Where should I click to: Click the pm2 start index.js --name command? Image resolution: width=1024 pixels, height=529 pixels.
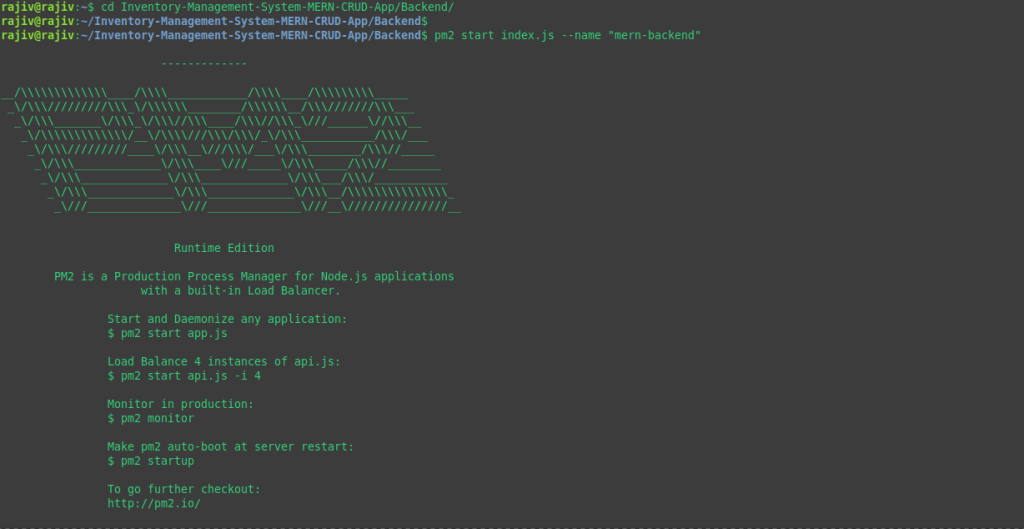click(x=567, y=35)
